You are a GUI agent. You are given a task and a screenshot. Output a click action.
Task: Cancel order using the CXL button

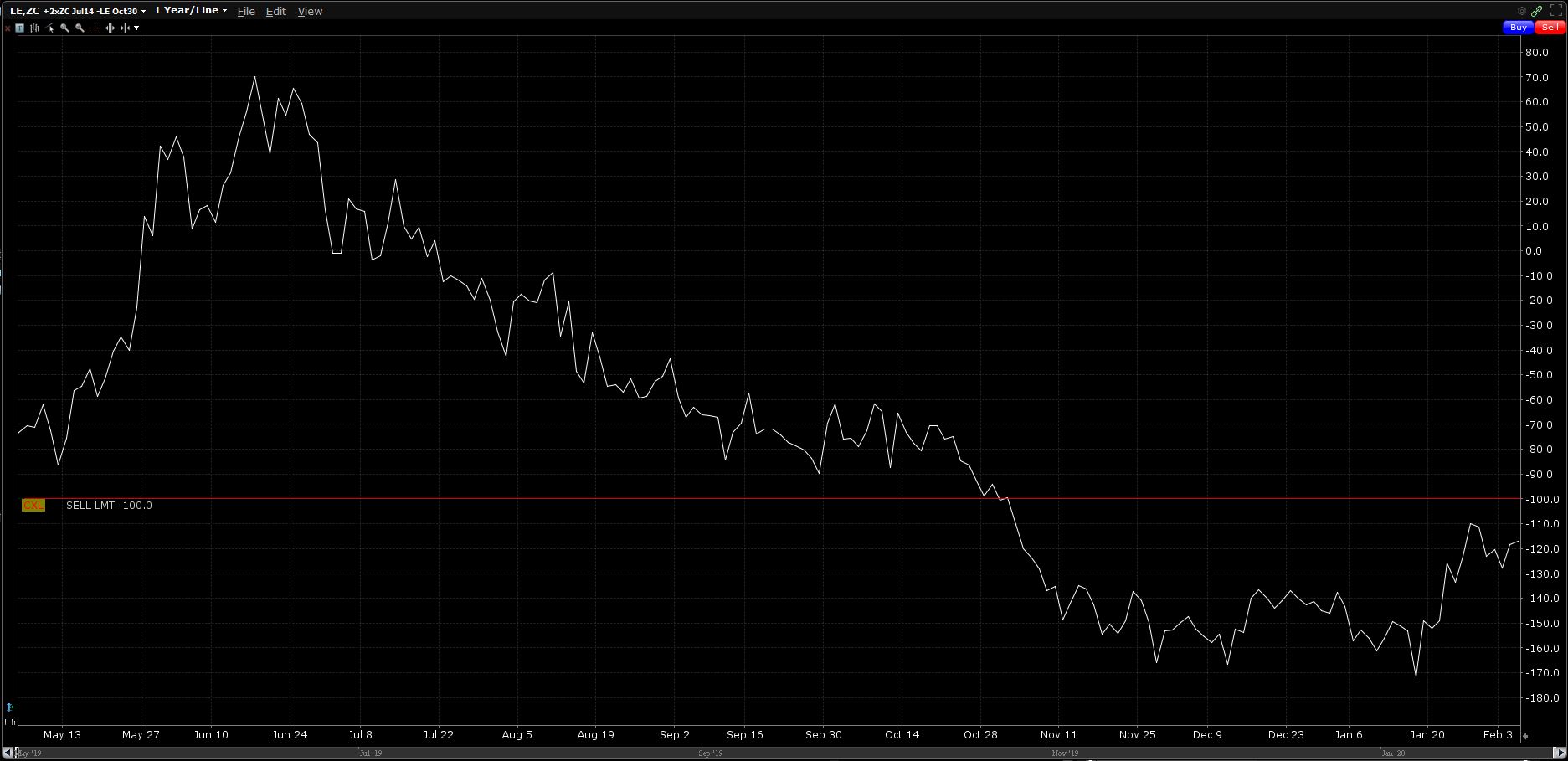(x=33, y=505)
